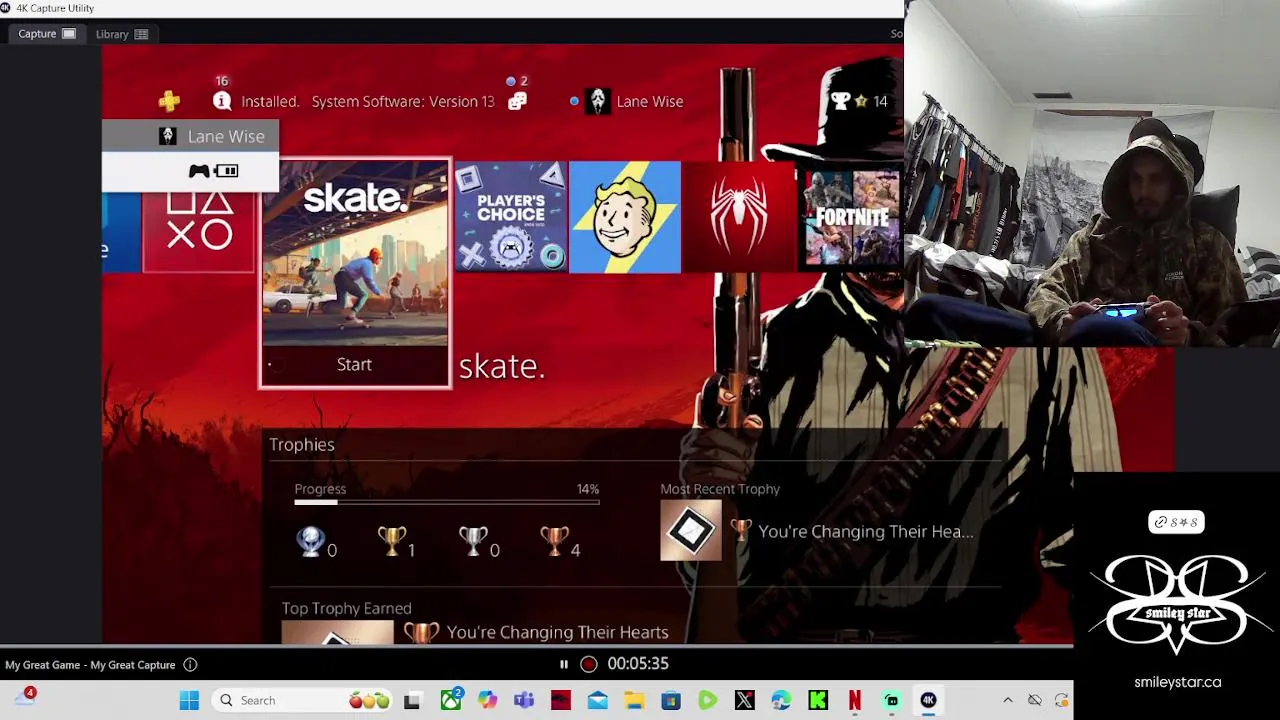
Task: Open the Trophies icon showing 14
Action: click(859, 101)
